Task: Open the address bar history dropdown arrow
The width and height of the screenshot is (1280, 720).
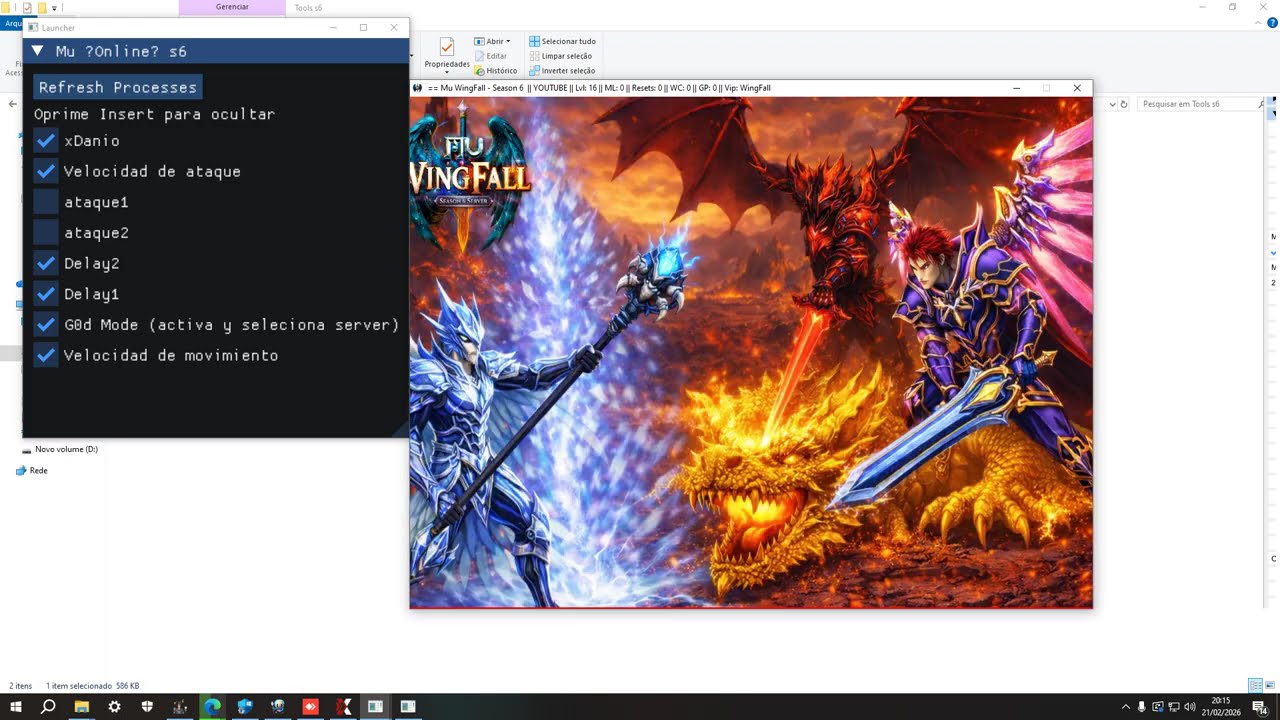Action: point(1112,104)
